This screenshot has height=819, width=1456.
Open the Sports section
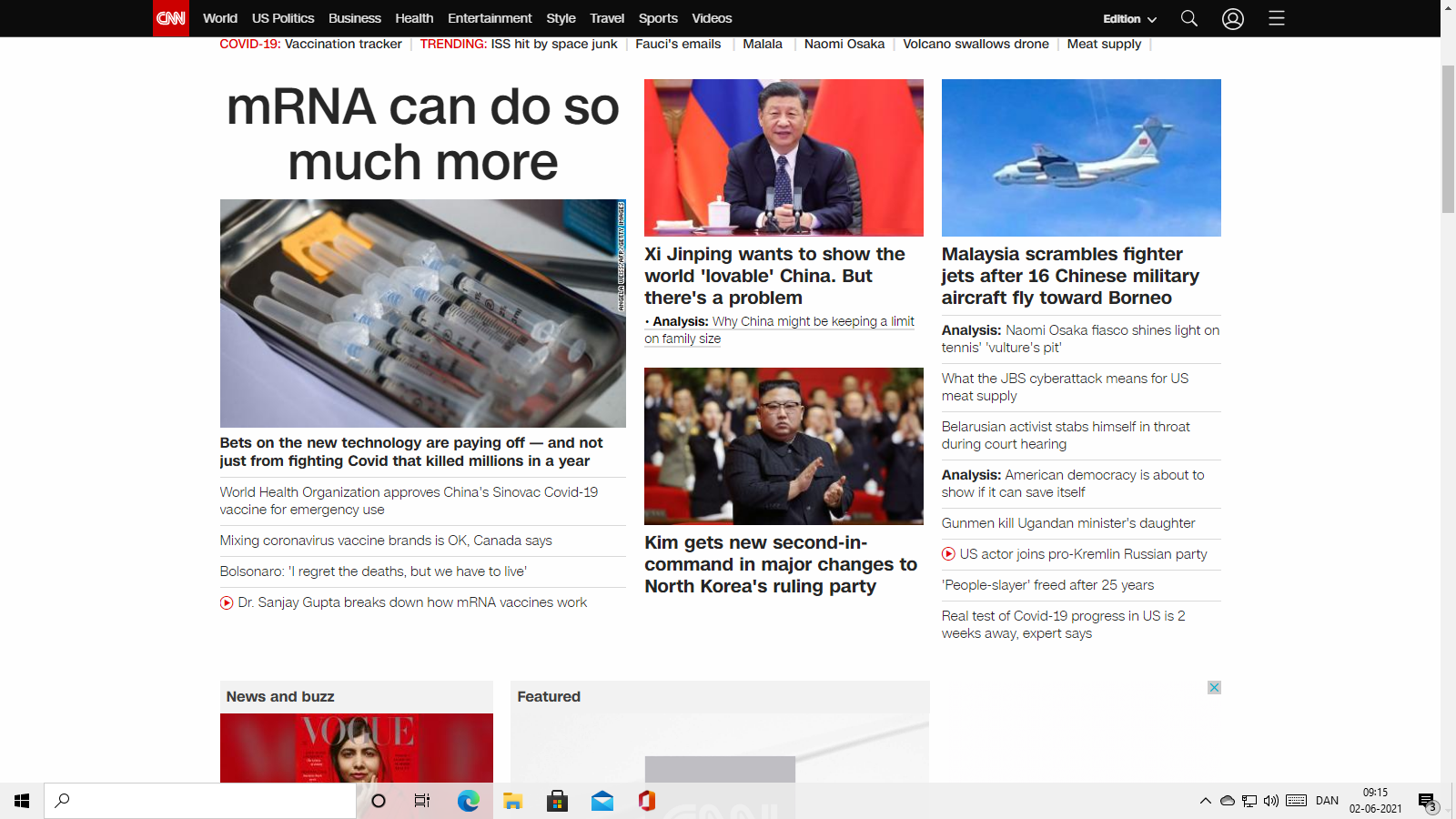pyautogui.click(x=658, y=18)
